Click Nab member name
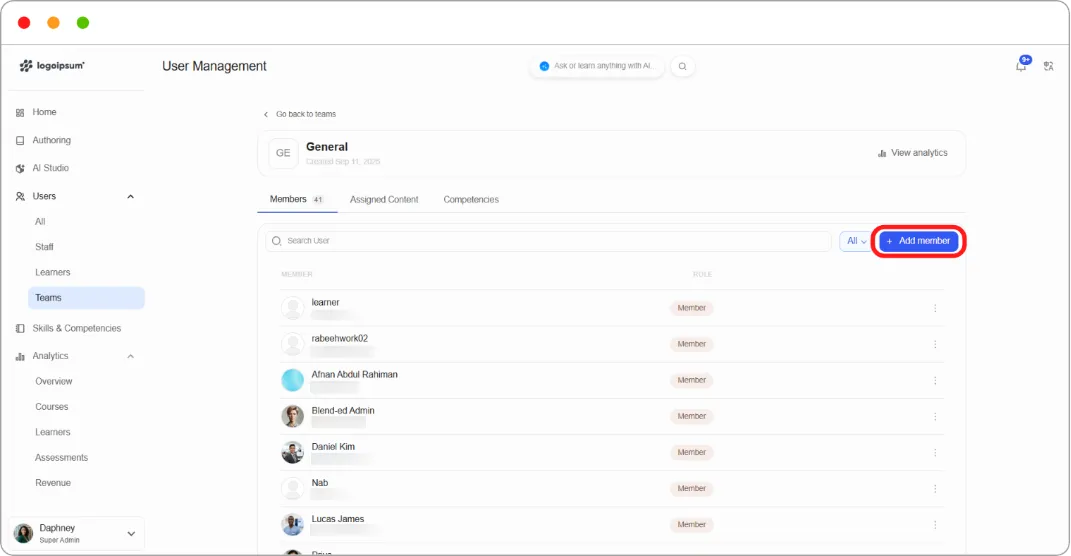 320,483
